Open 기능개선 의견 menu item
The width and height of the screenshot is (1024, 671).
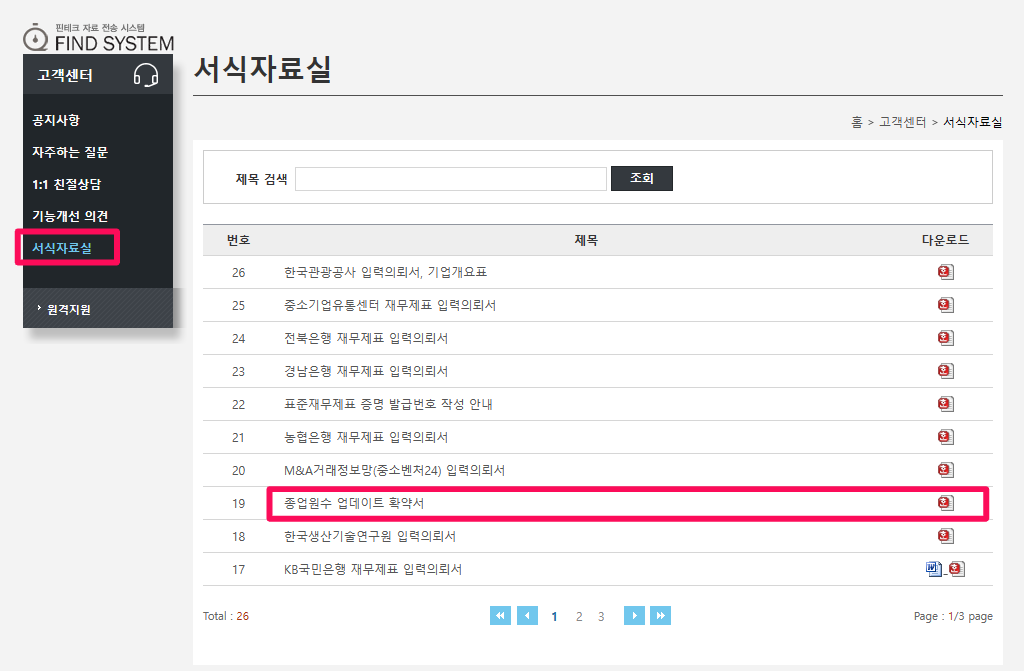pyautogui.click(x=70, y=216)
